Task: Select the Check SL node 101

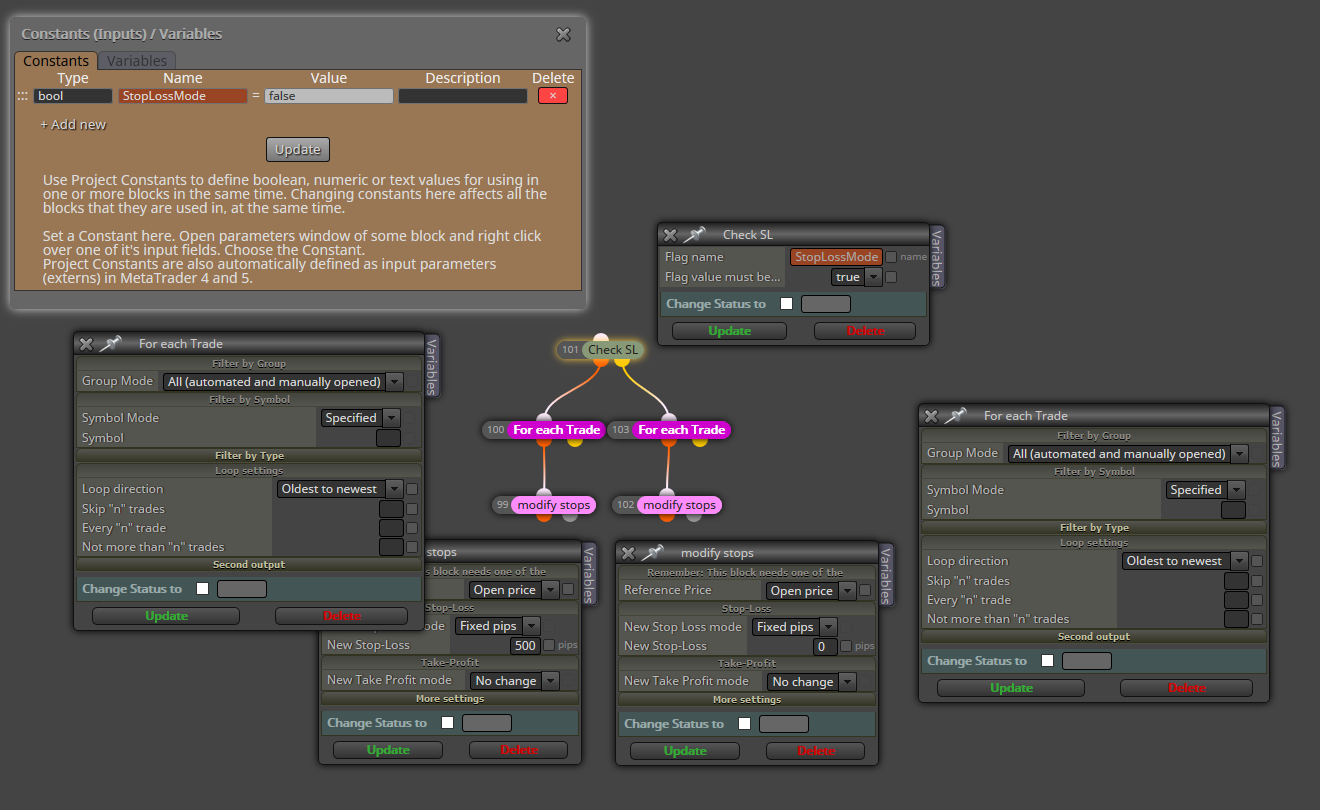Action: (600, 350)
